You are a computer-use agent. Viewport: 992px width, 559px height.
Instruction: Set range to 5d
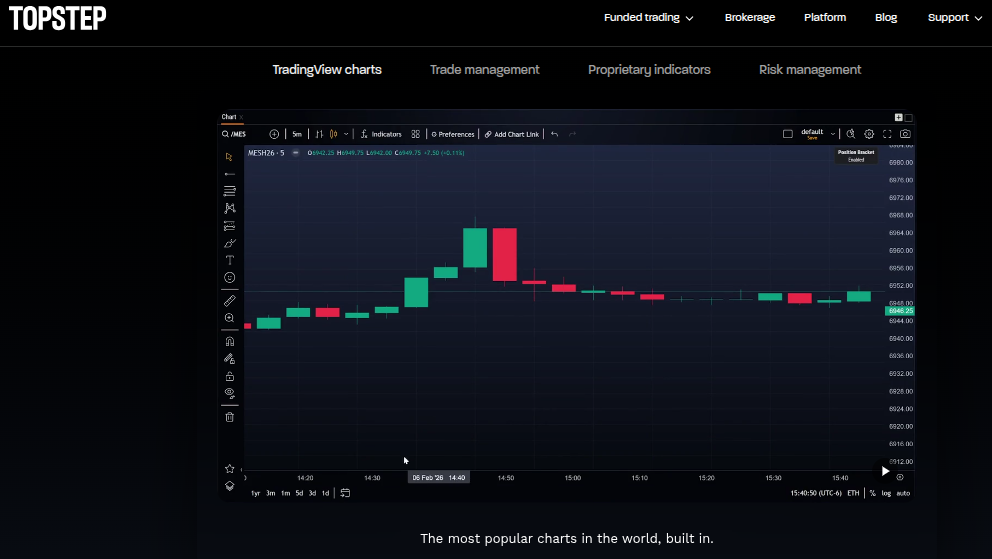299,493
